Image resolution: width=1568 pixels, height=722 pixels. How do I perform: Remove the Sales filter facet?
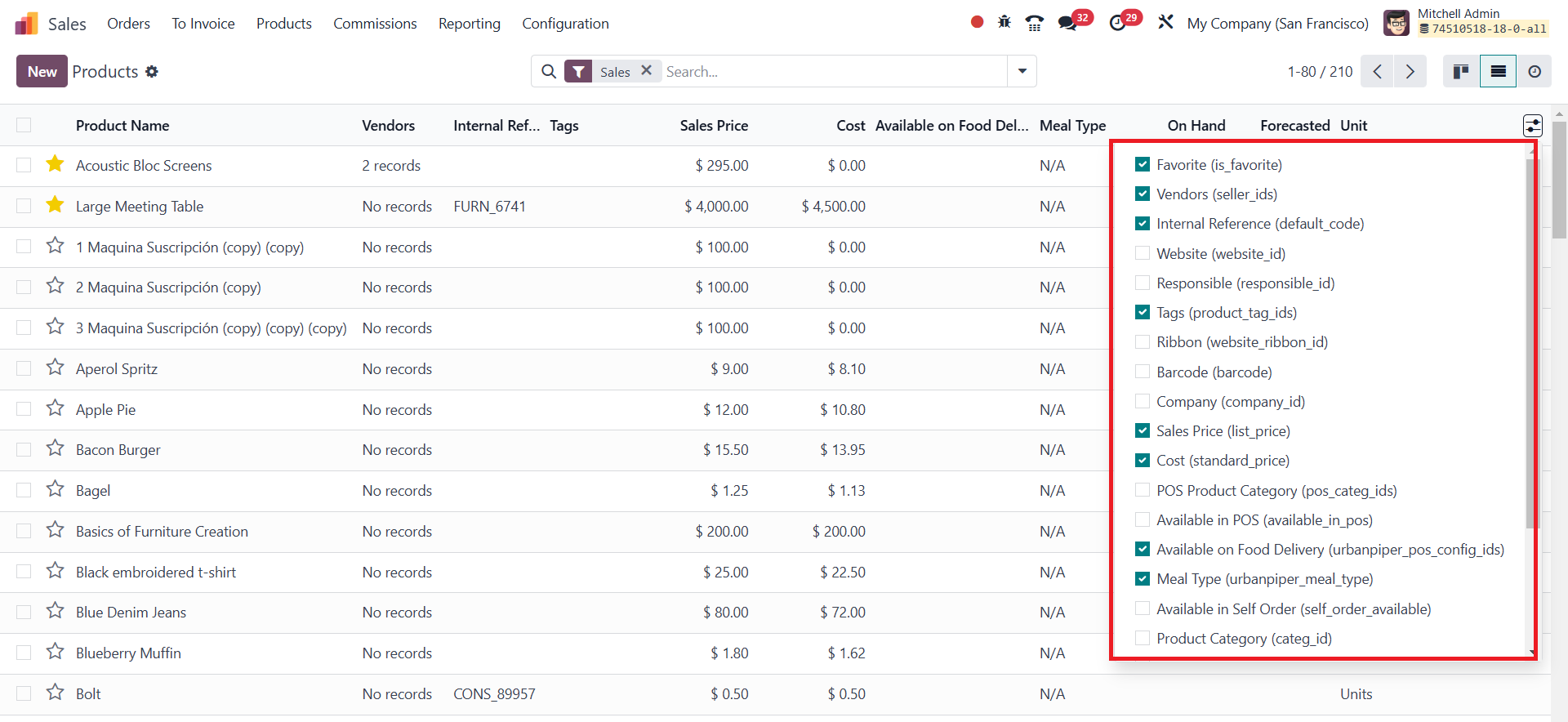pyautogui.click(x=646, y=70)
